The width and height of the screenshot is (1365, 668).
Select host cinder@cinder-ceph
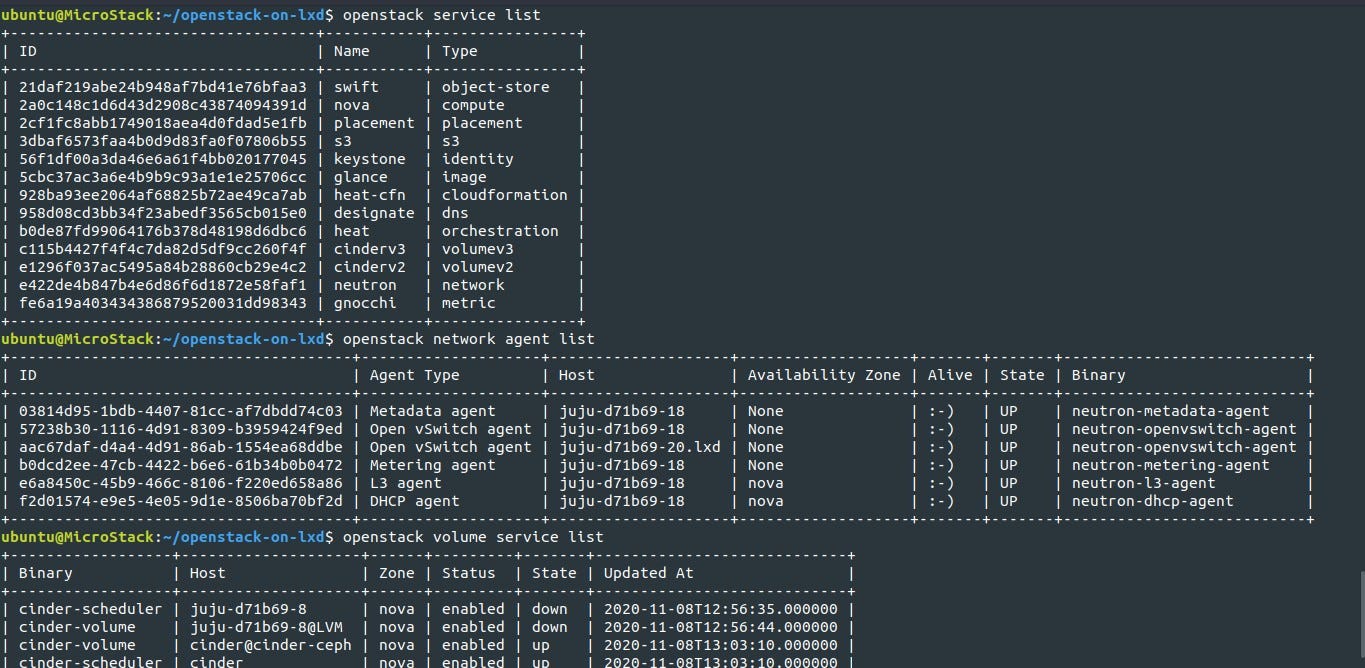tap(270, 645)
